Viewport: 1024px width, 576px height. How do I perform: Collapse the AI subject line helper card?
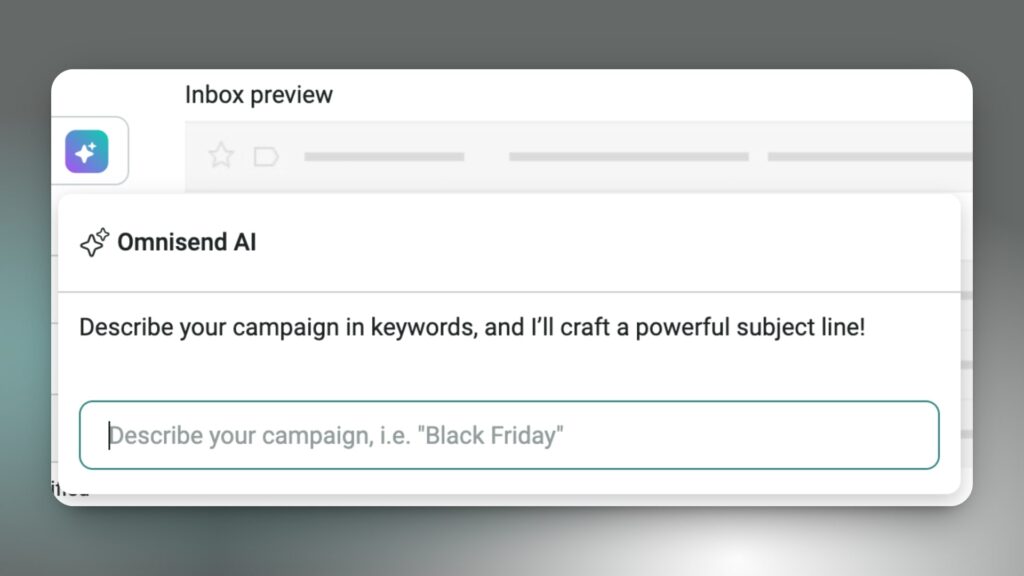click(186, 241)
